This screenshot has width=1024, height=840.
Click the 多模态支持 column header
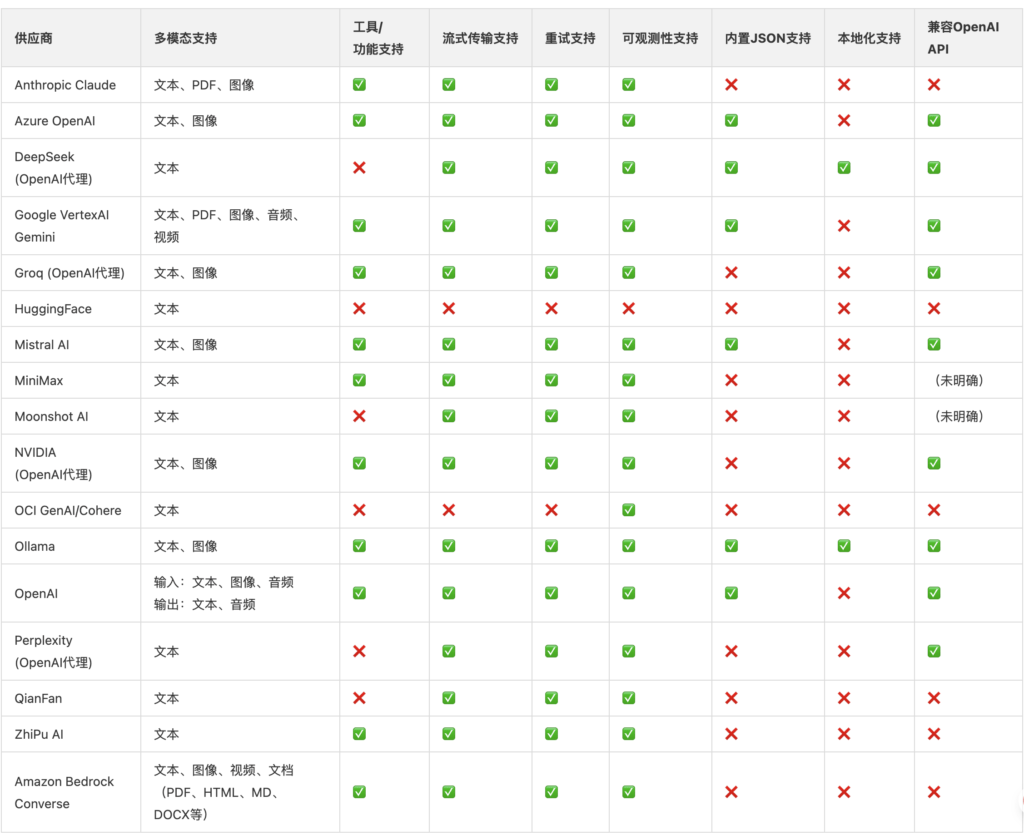click(185, 38)
